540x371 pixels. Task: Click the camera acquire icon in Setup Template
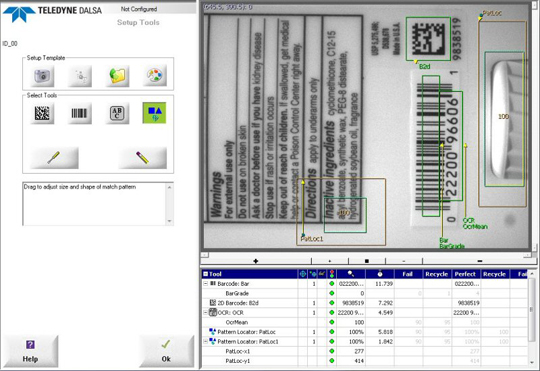coord(42,75)
